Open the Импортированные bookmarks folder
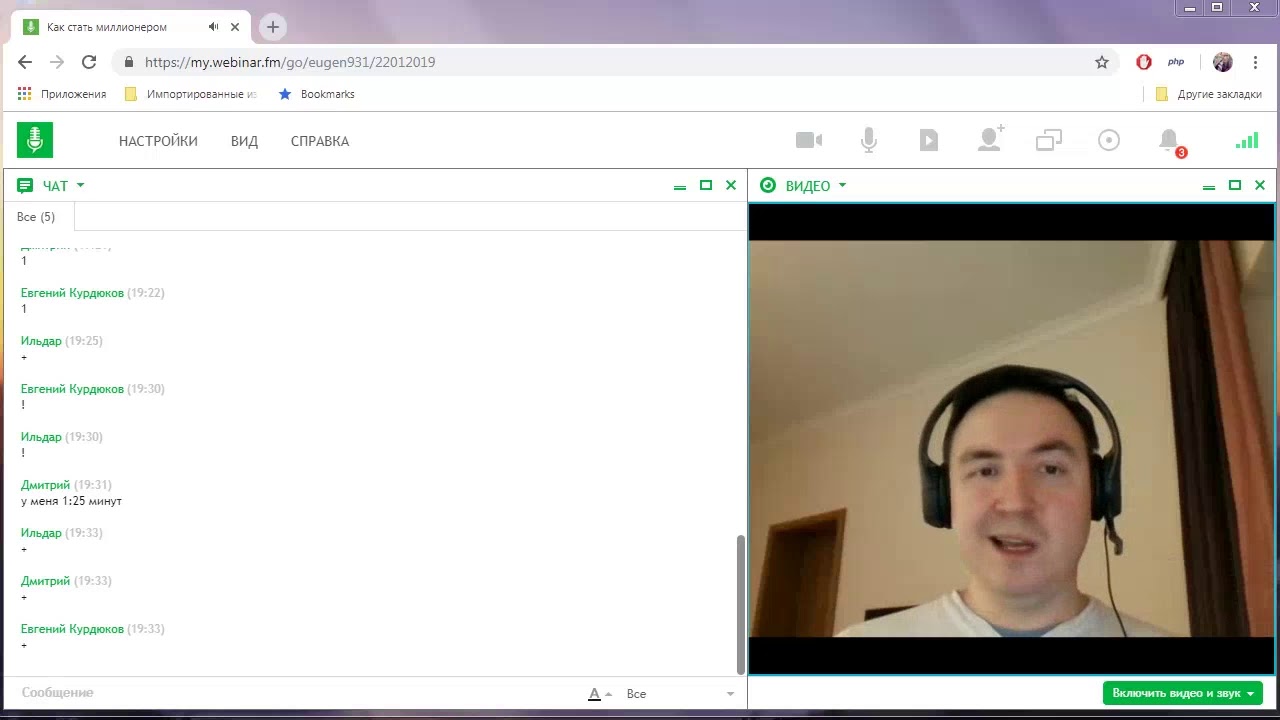 190,94
